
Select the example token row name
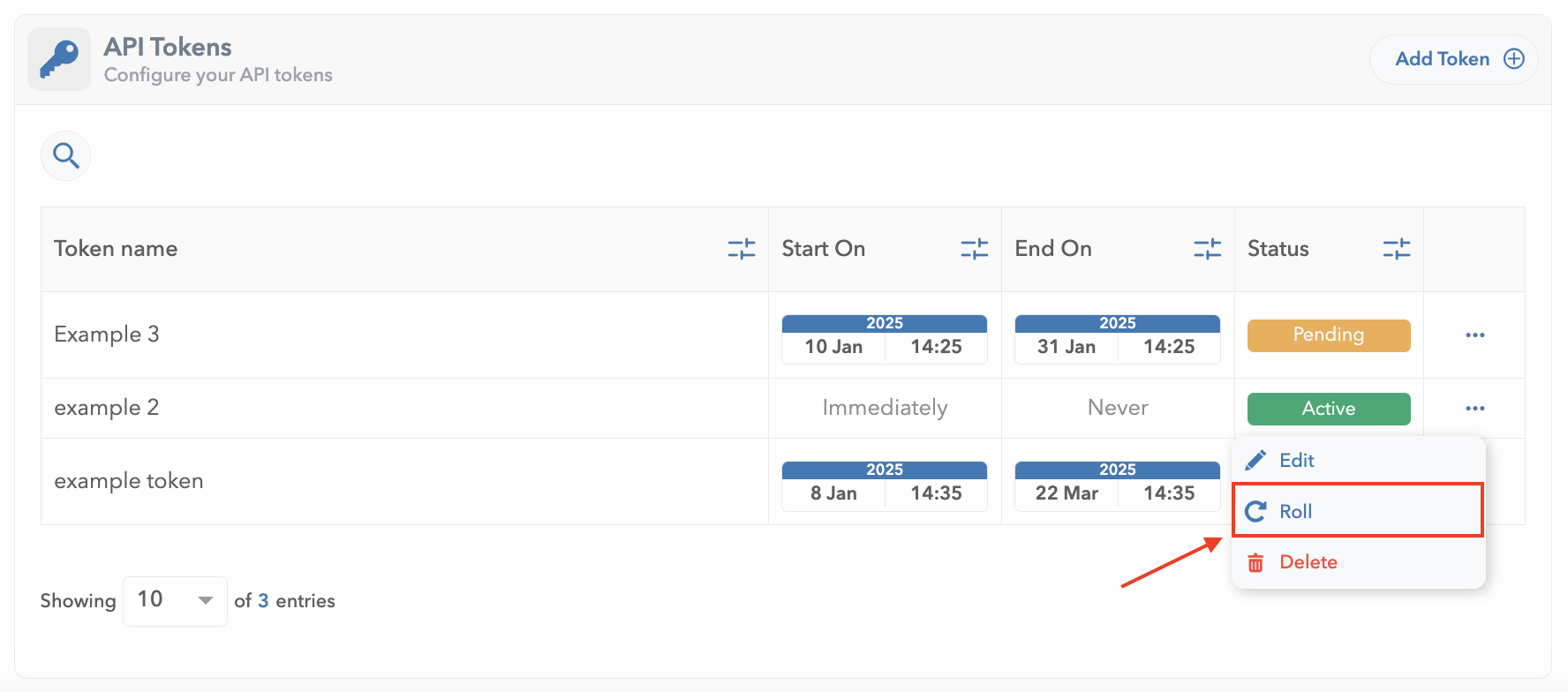point(129,481)
